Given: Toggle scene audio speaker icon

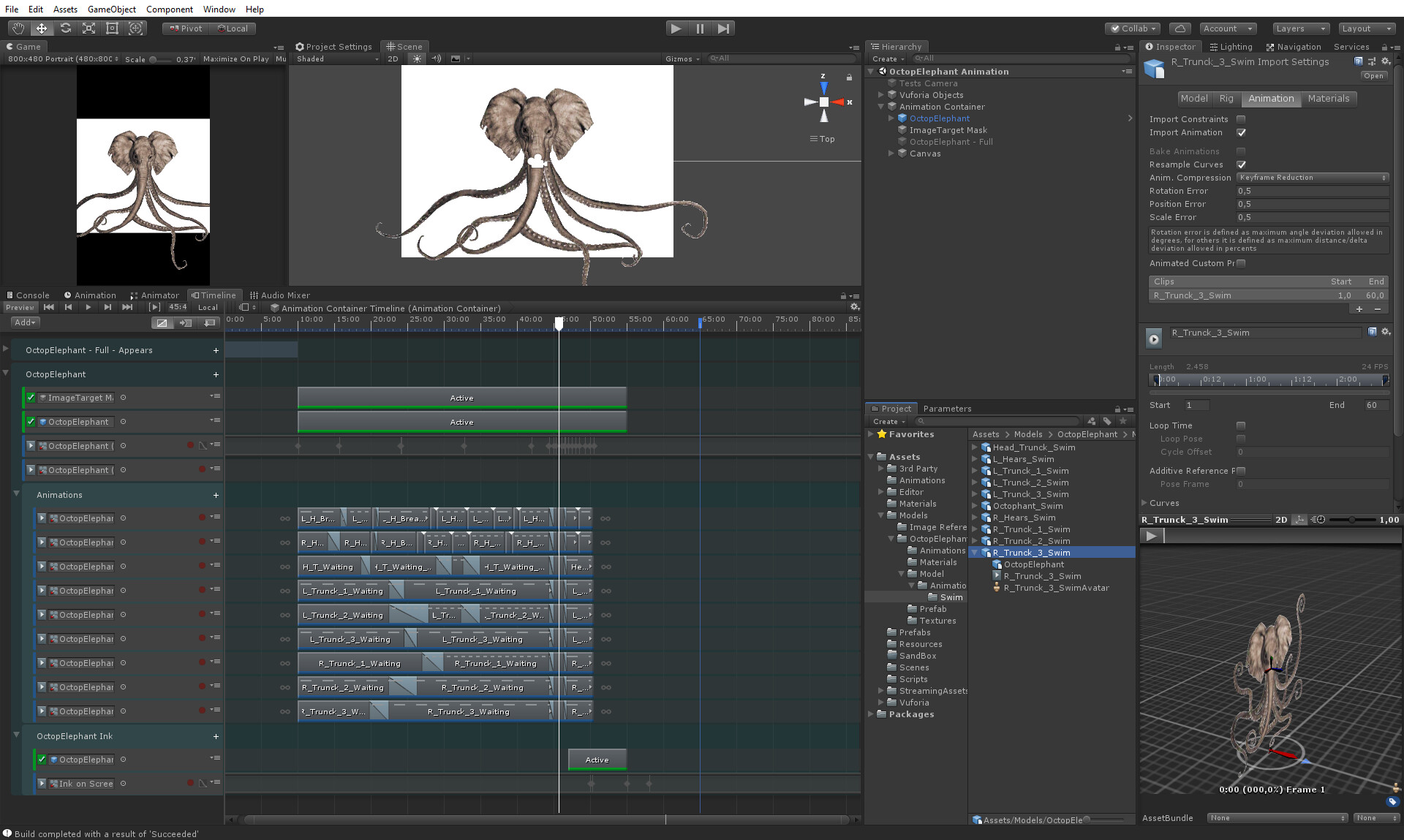Looking at the screenshot, I should 437,58.
